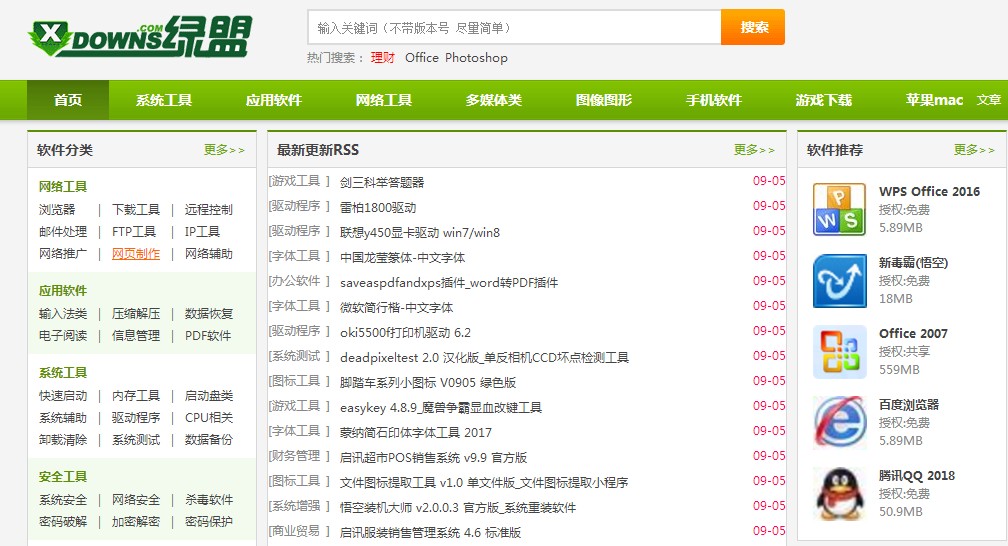Open 腾讯QQ 2018 title link

point(917,476)
